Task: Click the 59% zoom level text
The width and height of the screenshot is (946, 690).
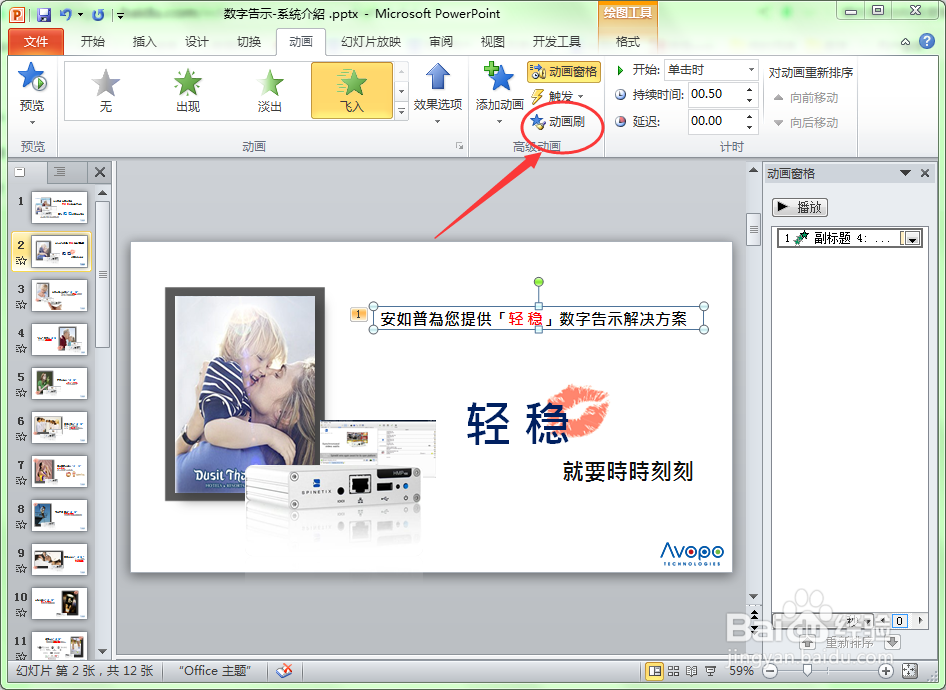Action: [741, 671]
